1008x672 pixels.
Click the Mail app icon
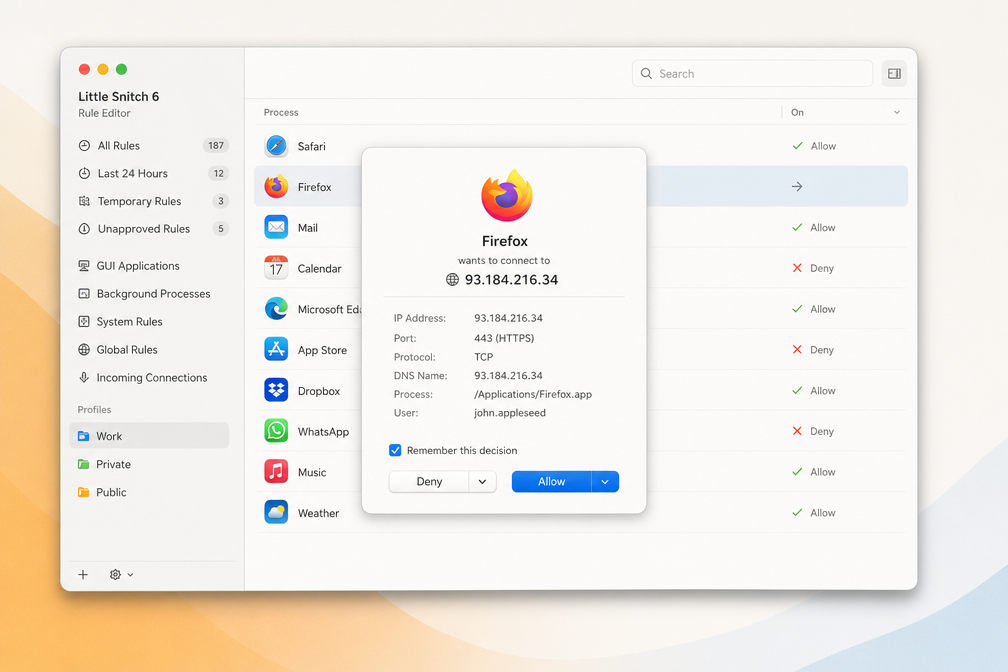pos(276,228)
